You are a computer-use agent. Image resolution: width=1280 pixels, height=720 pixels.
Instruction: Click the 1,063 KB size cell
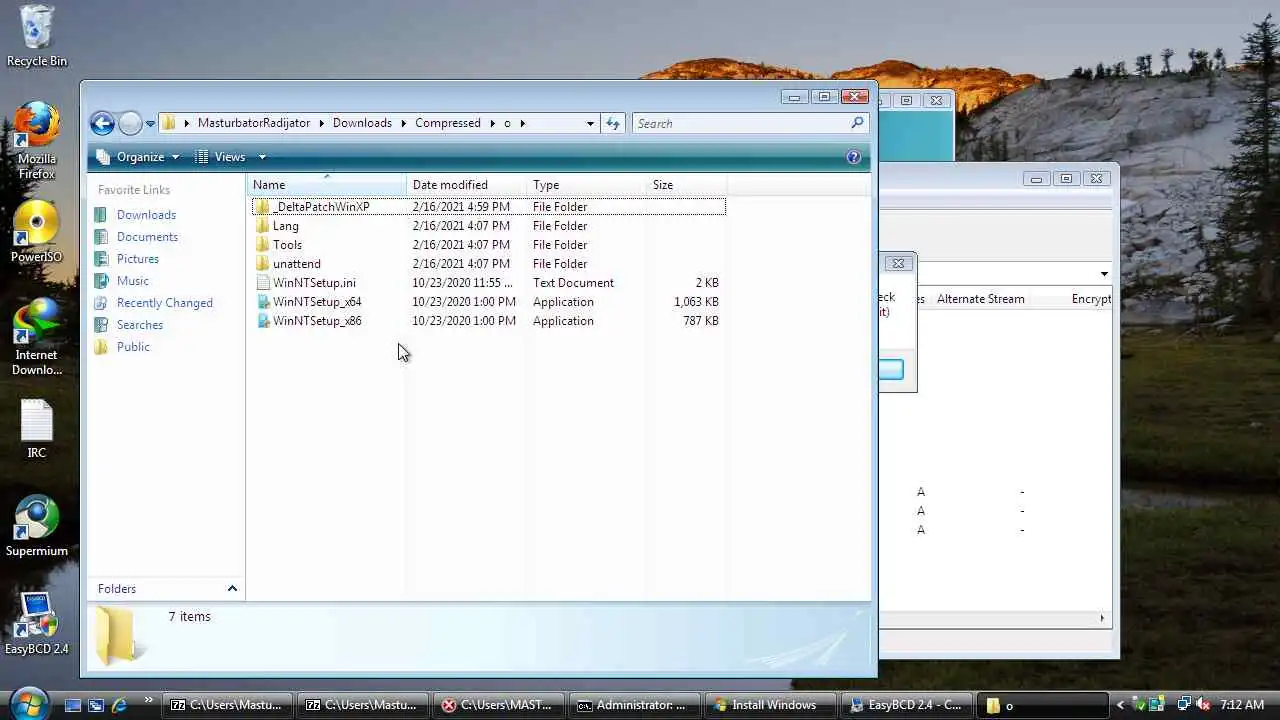pyautogui.click(x=695, y=302)
